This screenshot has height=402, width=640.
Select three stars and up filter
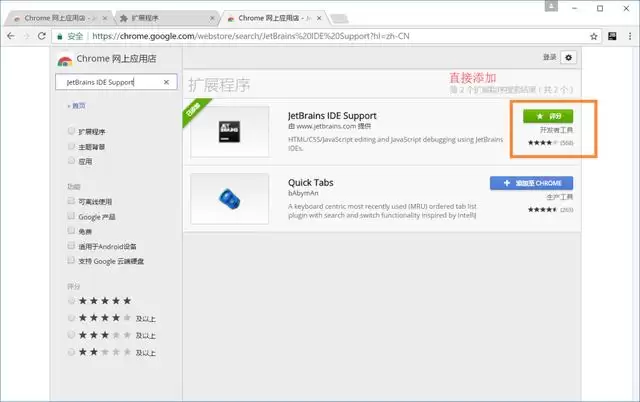71,335
